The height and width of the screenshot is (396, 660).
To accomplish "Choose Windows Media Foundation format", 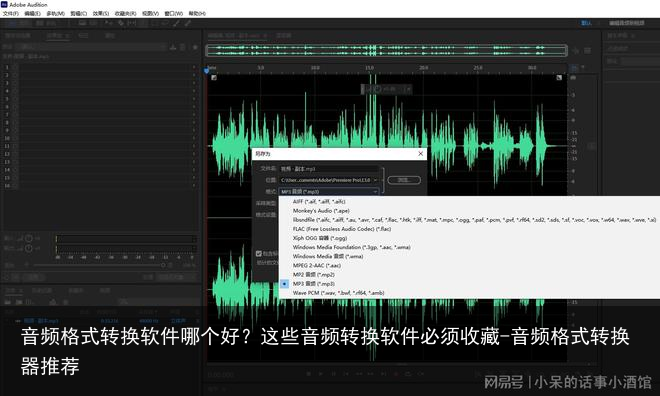I will (351, 247).
